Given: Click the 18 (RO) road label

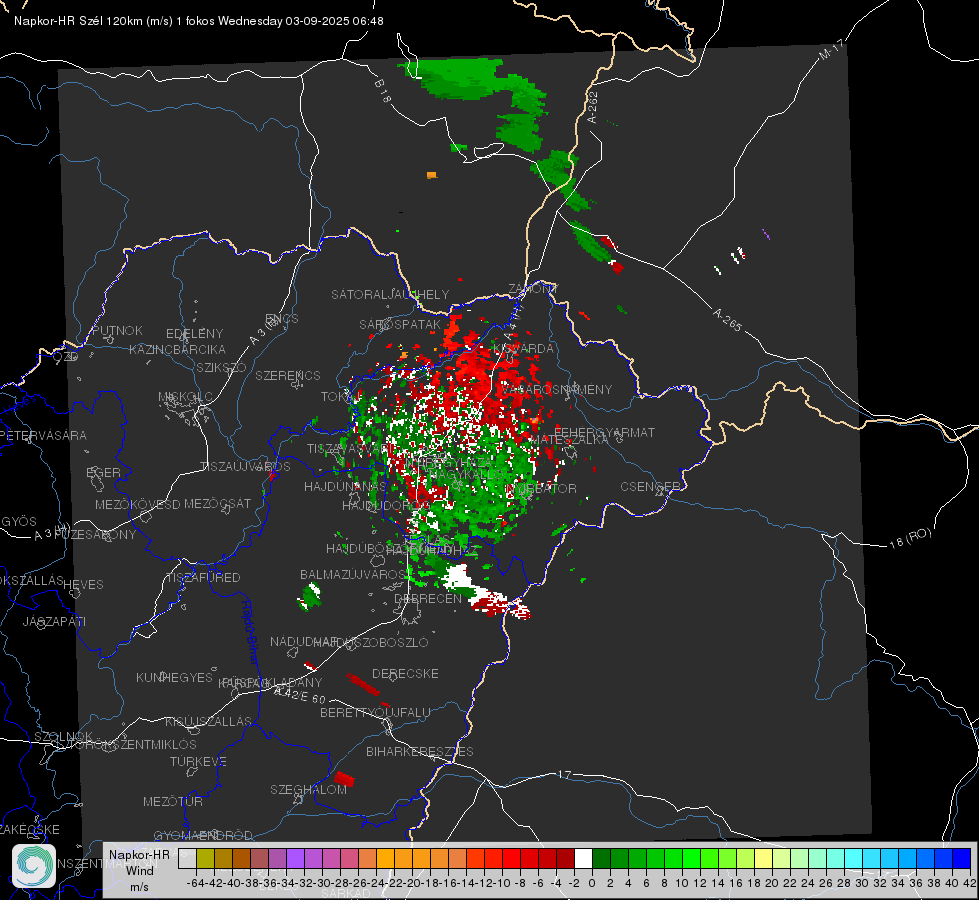Looking at the screenshot, I should coord(910,538).
